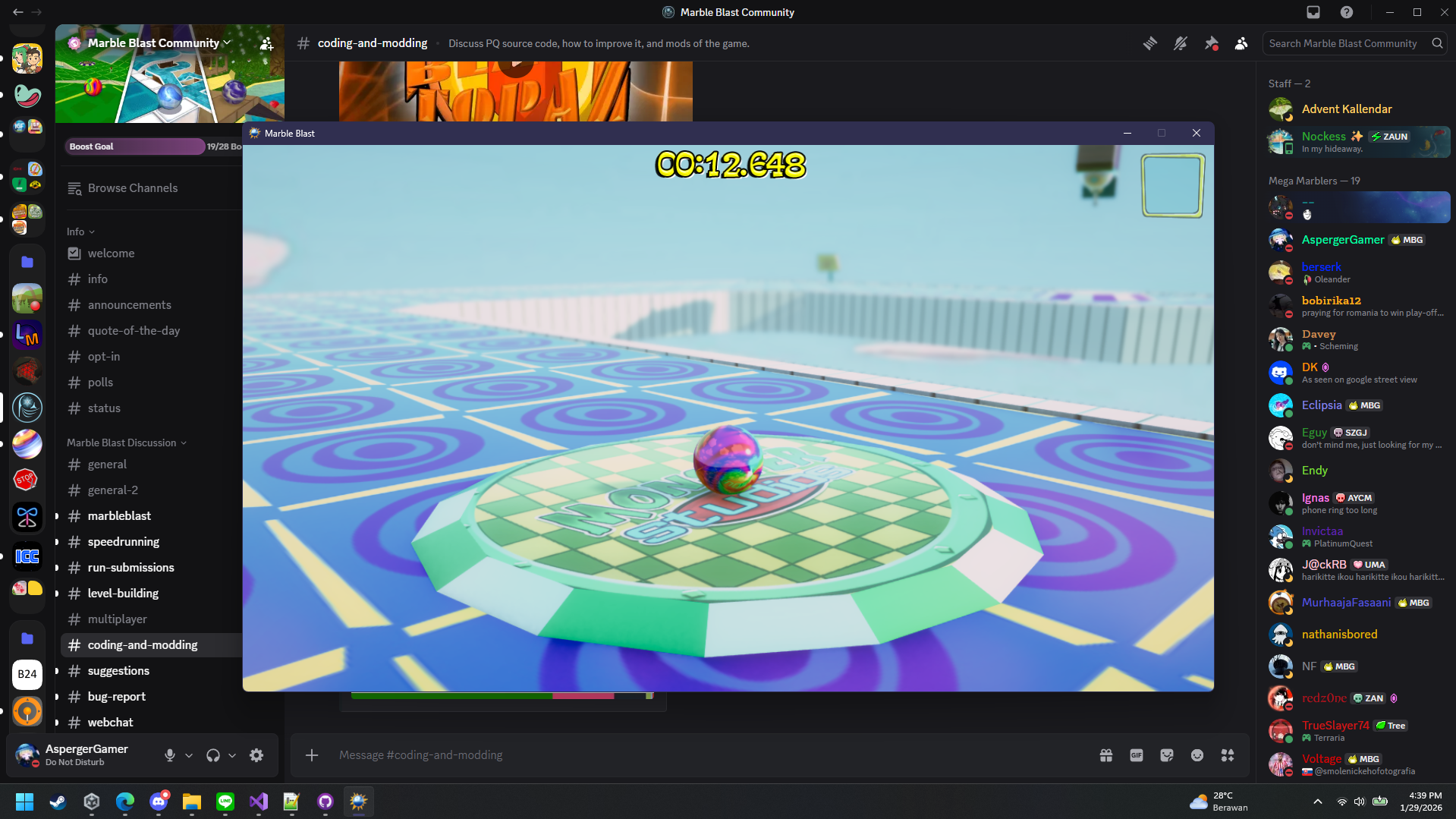Expand the Marble Blast Community server menu
Image resolution: width=1456 pixels, height=819 pixels.
[159, 43]
